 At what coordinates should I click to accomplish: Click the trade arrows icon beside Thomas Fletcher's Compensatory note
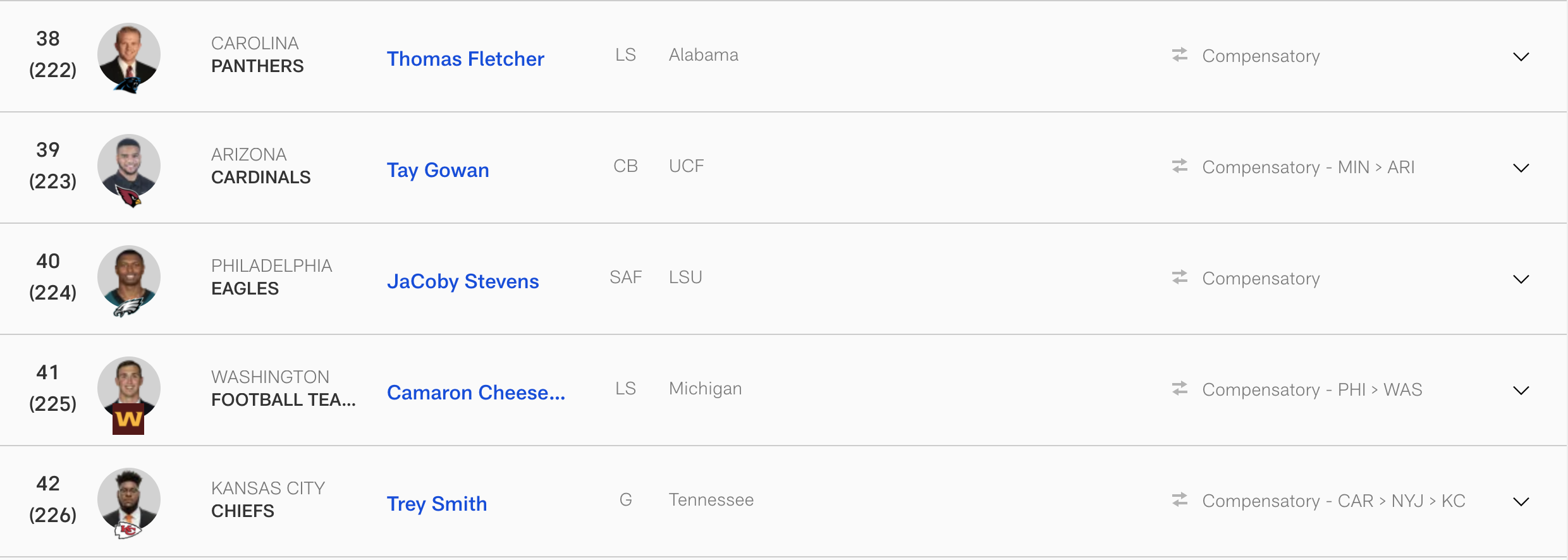(x=1180, y=55)
